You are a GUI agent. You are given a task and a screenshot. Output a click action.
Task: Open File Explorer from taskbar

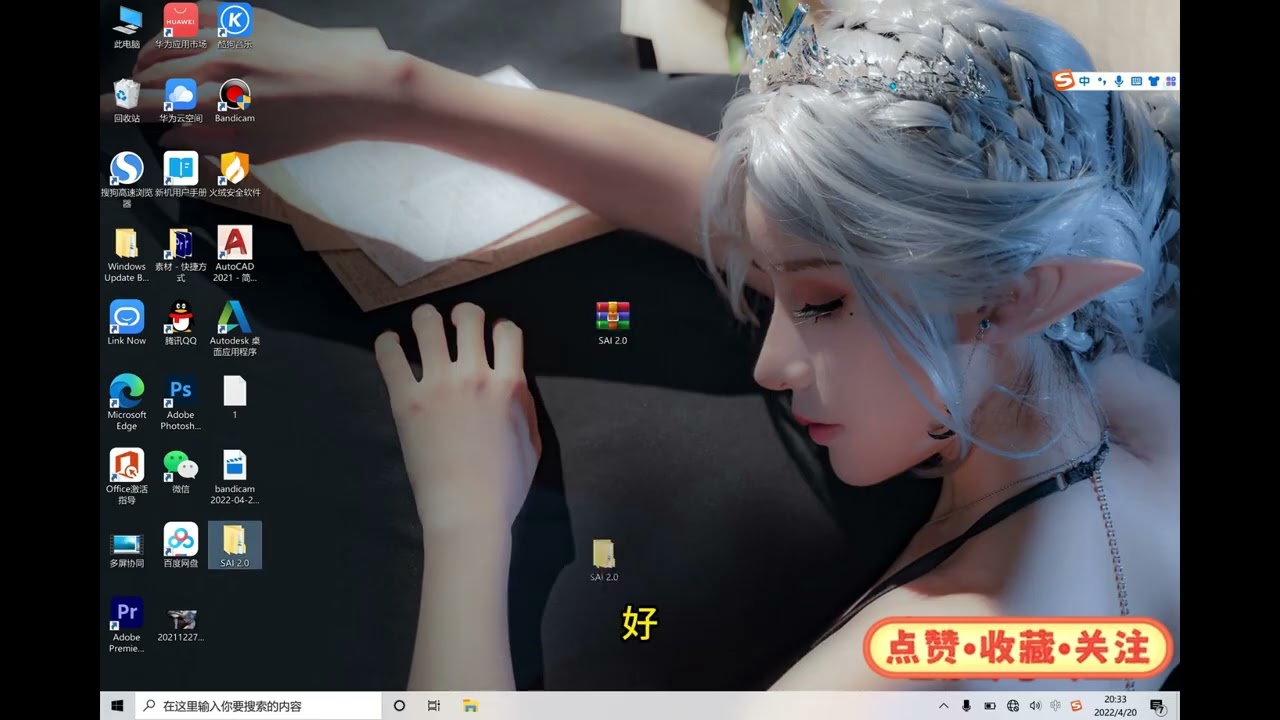(x=470, y=706)
